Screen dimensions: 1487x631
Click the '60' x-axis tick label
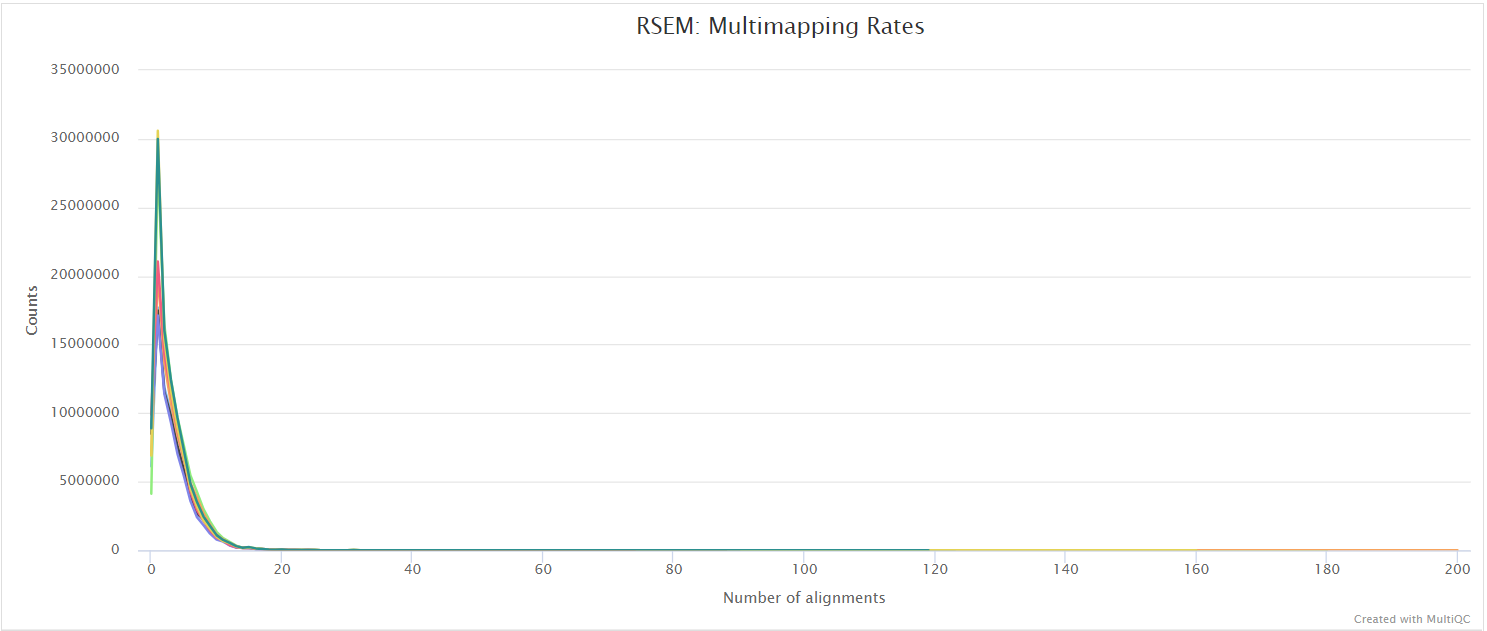(543, 568)
